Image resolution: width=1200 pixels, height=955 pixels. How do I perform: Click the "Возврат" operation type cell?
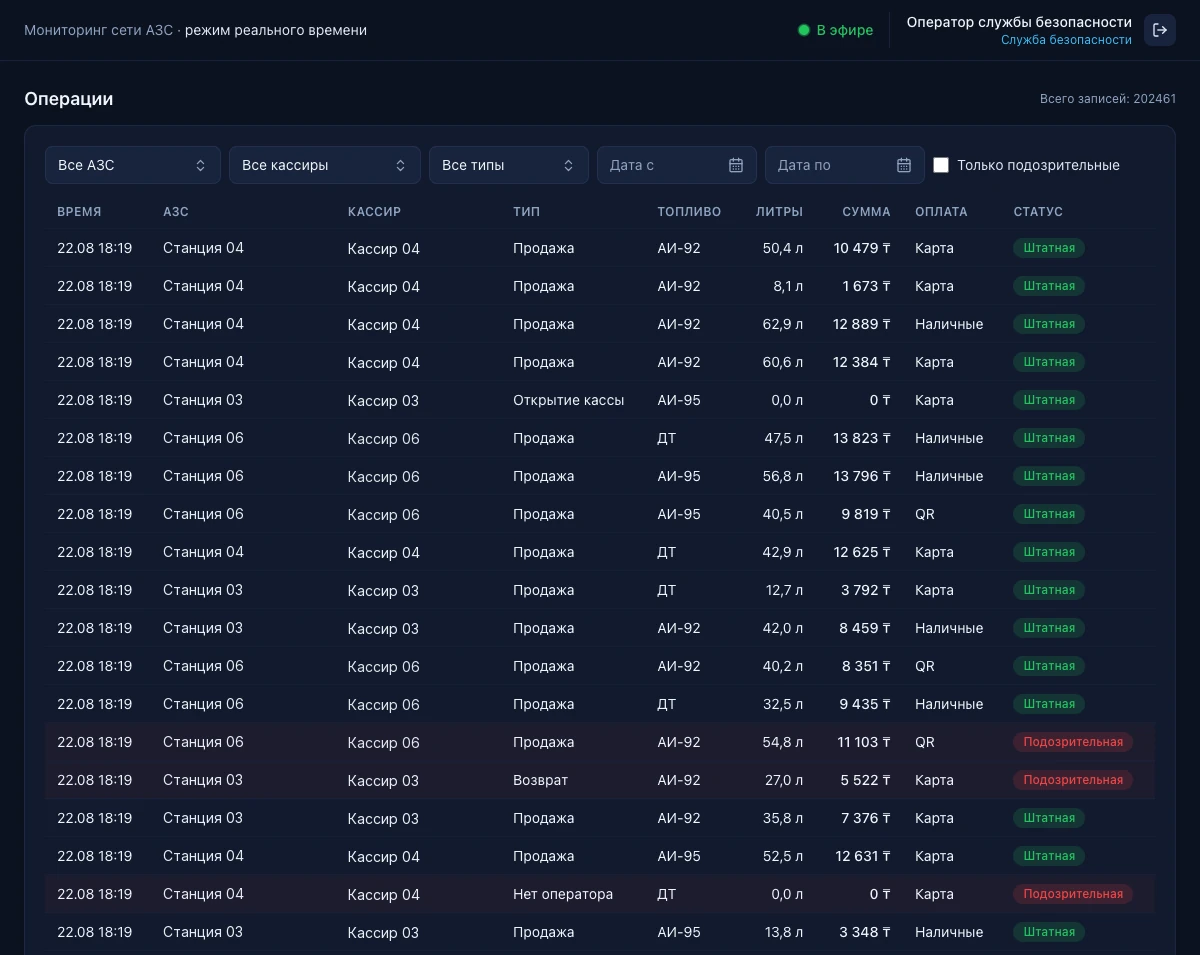point(540,780)
